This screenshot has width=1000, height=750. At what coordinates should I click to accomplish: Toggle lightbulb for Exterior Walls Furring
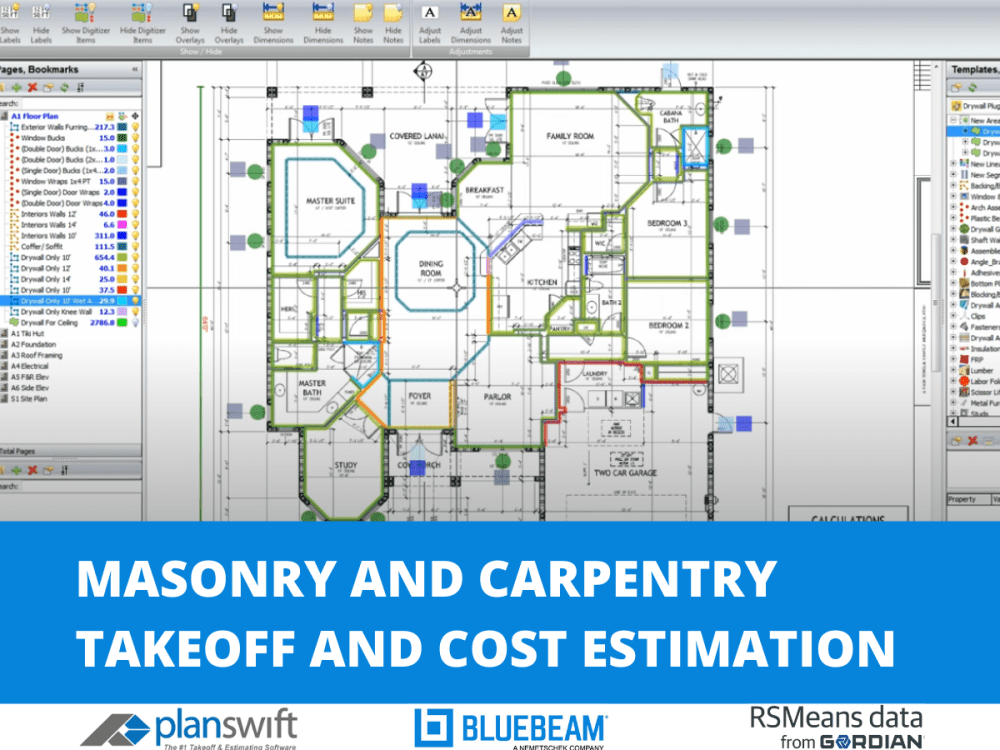click(135, 127)
